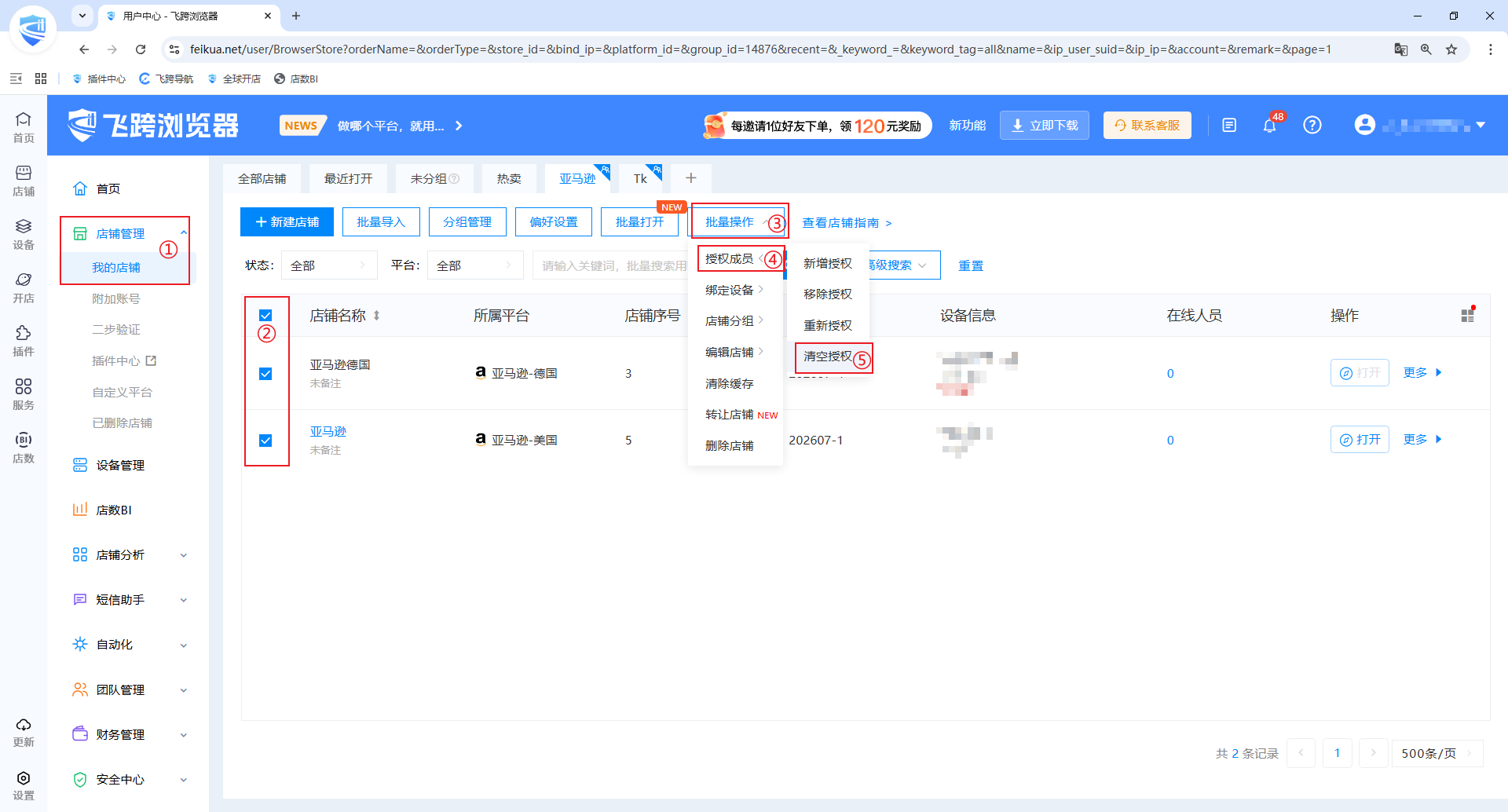The height and width of the screenshot is (812, 1508).
Task: Click the 立即下载 button
Action: pyautogui.click(x=1045, y=126)
